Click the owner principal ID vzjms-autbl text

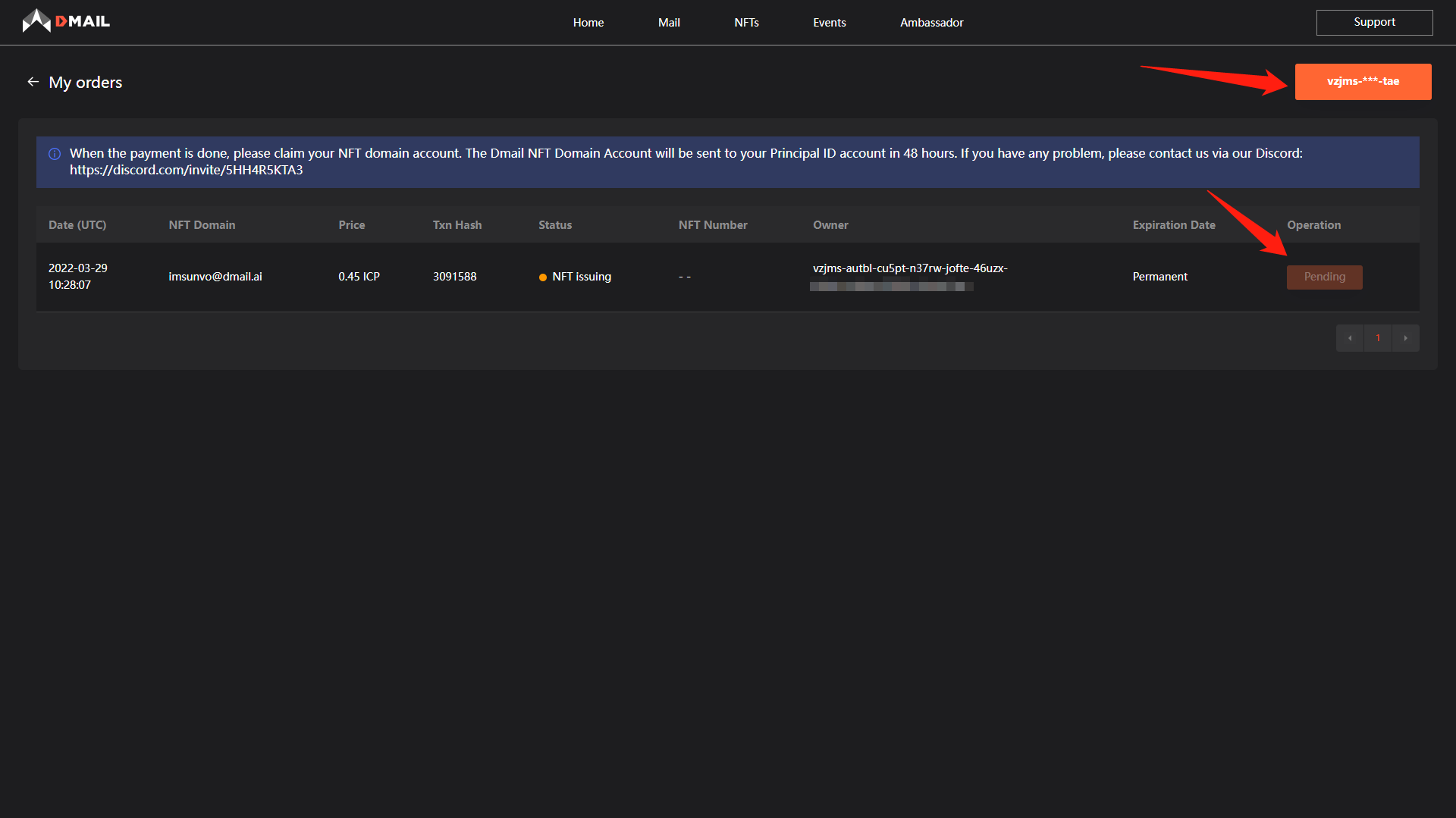pyautogui.click(x=910, y=268)
